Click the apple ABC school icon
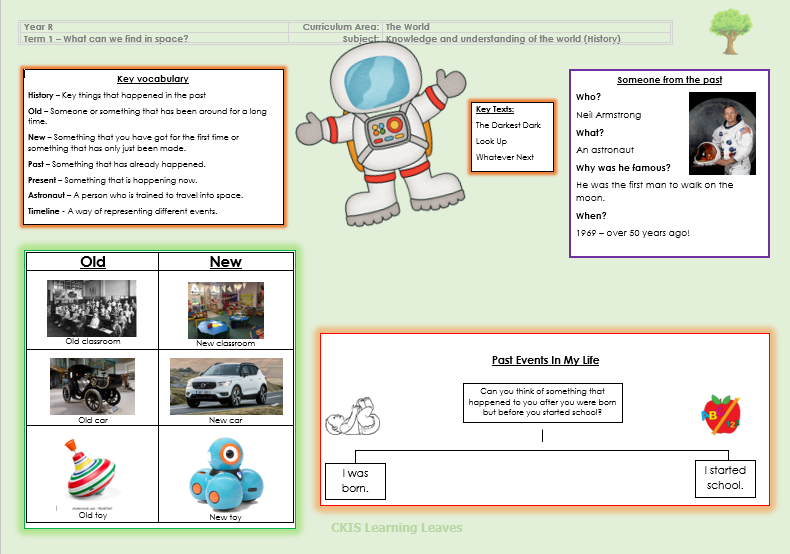790x554 pixels. 721,414
